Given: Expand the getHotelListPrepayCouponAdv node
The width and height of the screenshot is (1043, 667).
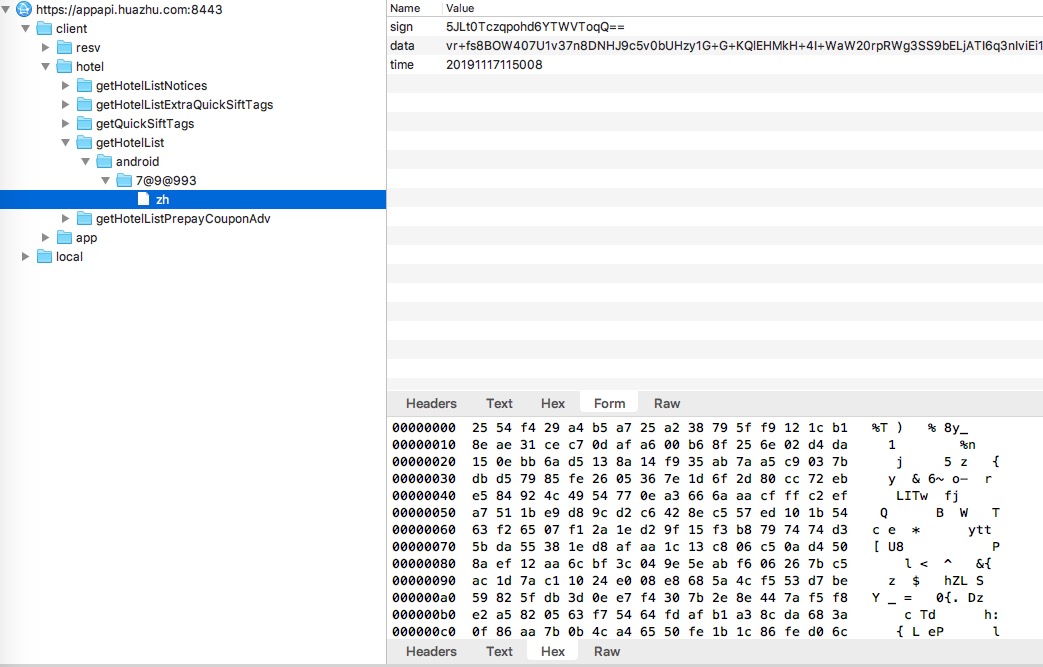Looking at the screenshot, I should [65, 218].
